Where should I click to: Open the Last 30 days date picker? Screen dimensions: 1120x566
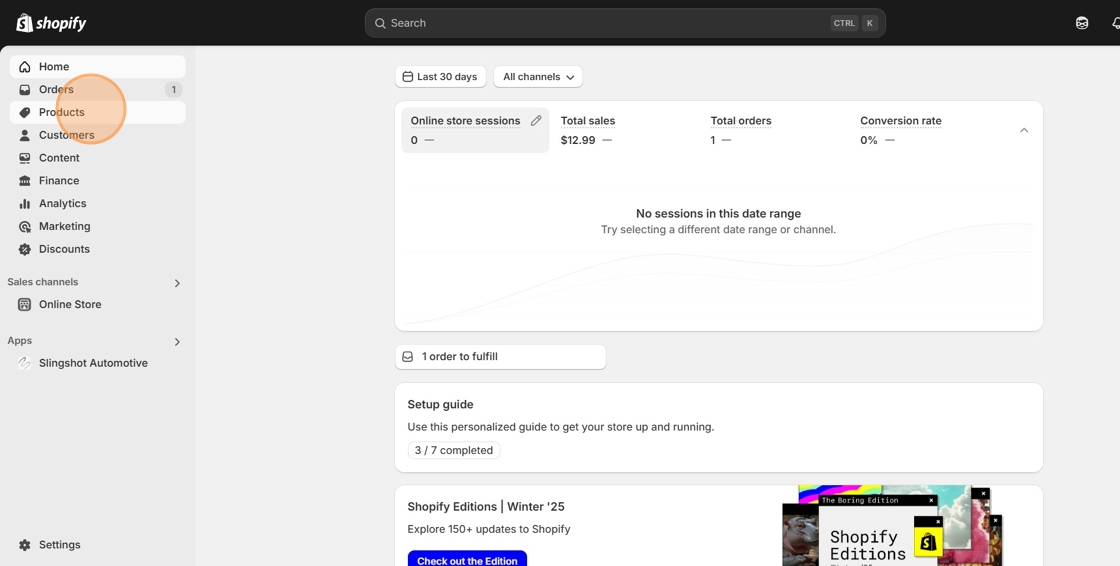coord(441,76)
